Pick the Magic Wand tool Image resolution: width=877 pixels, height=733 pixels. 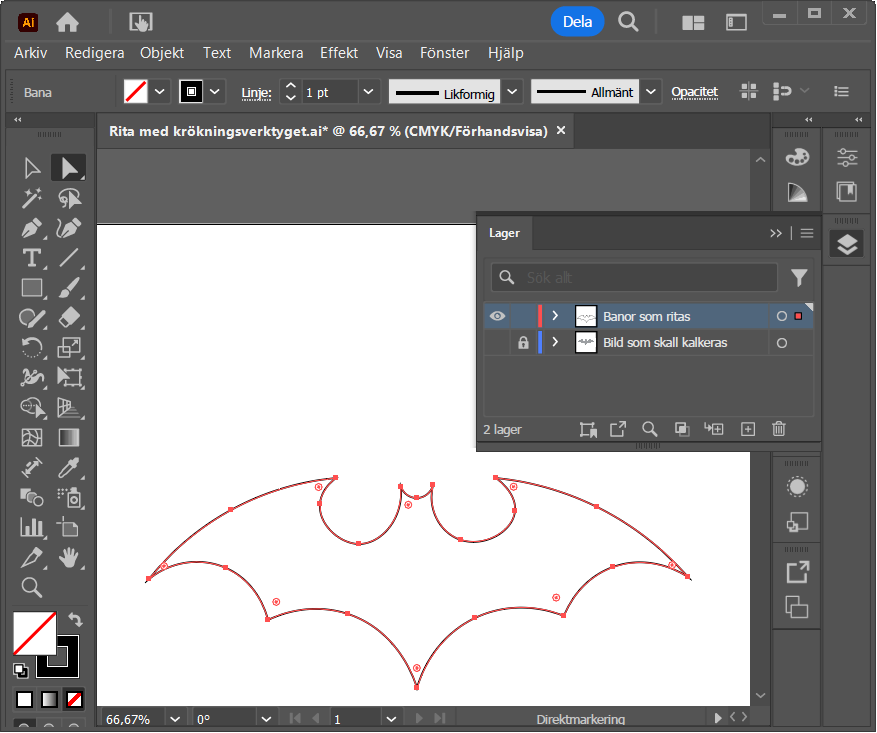click(32, 198)
